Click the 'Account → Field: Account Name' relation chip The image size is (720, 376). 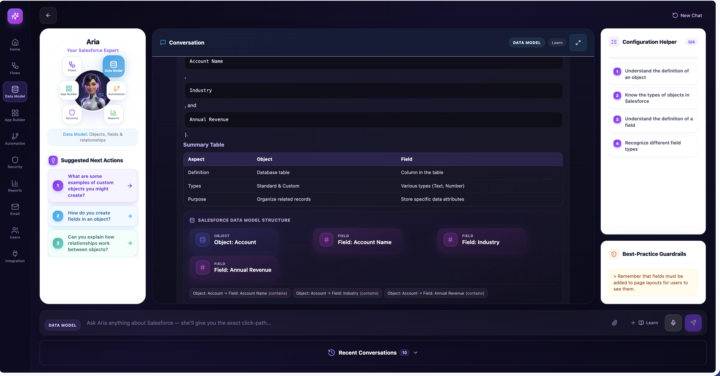click(240, 293)
